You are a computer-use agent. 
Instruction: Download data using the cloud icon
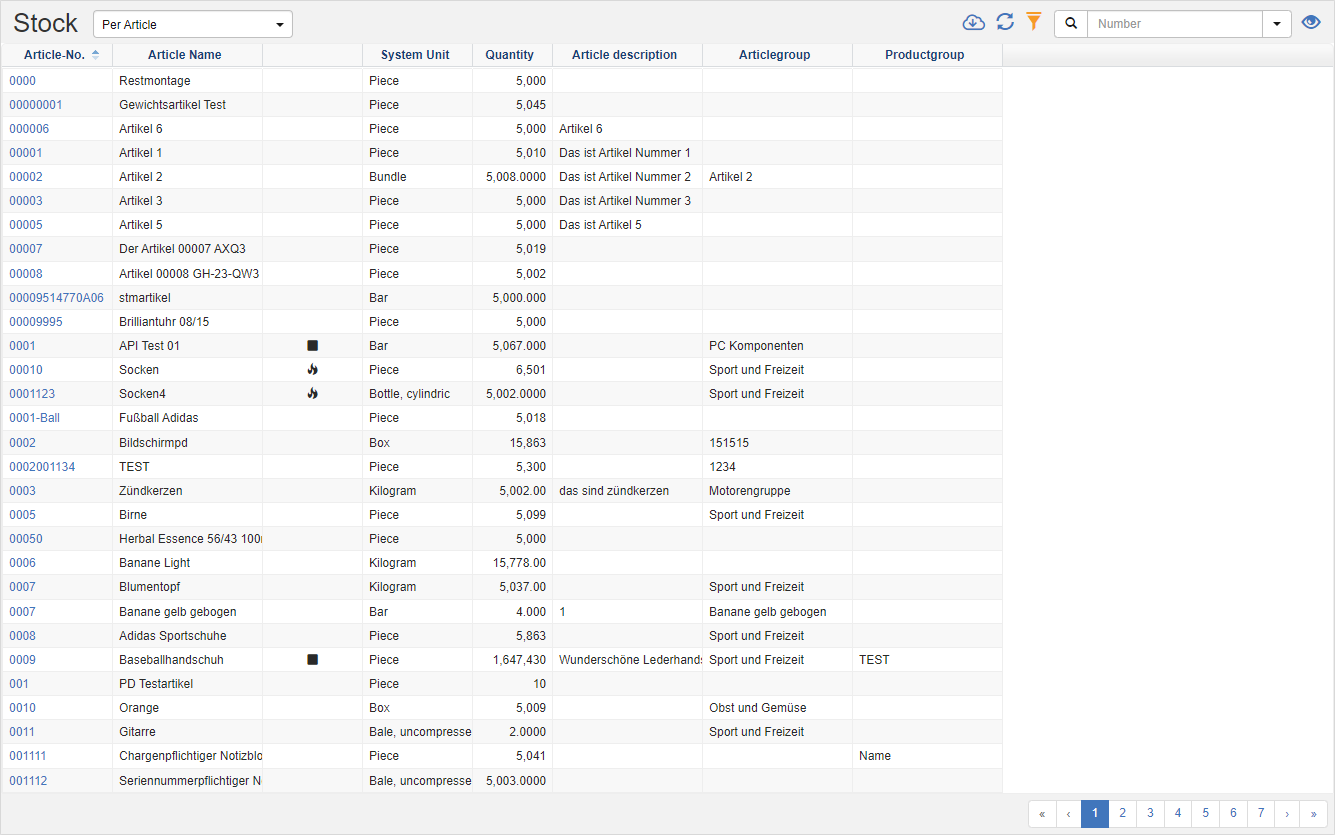coord(973,21)
